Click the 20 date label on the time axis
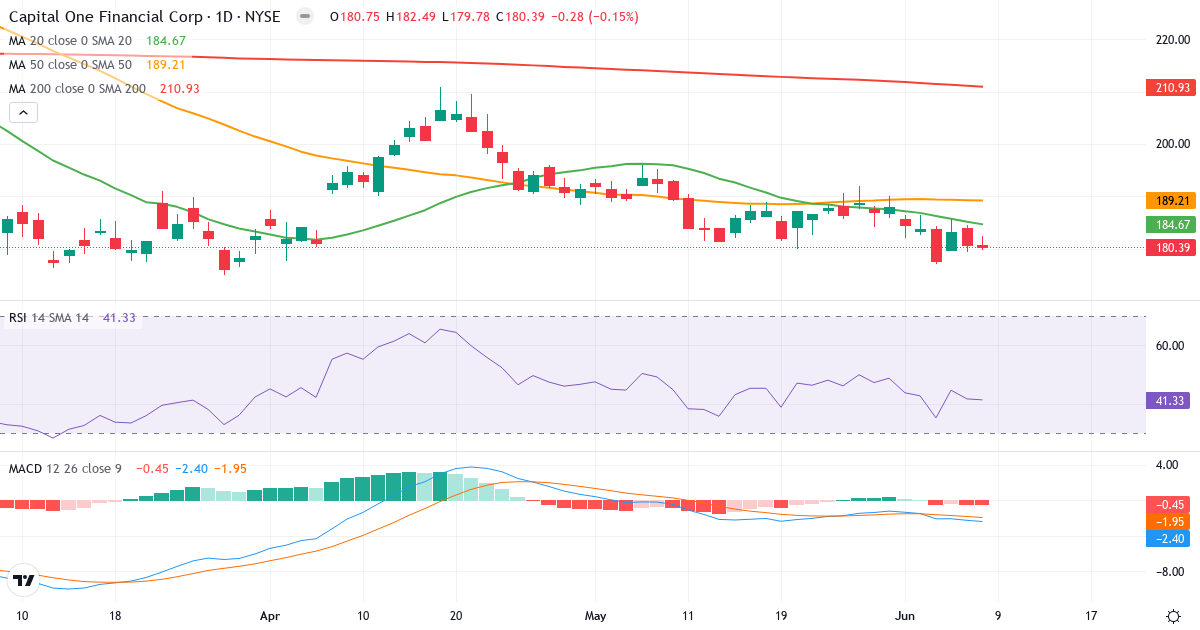The image size is (1200, 630). 456,616
